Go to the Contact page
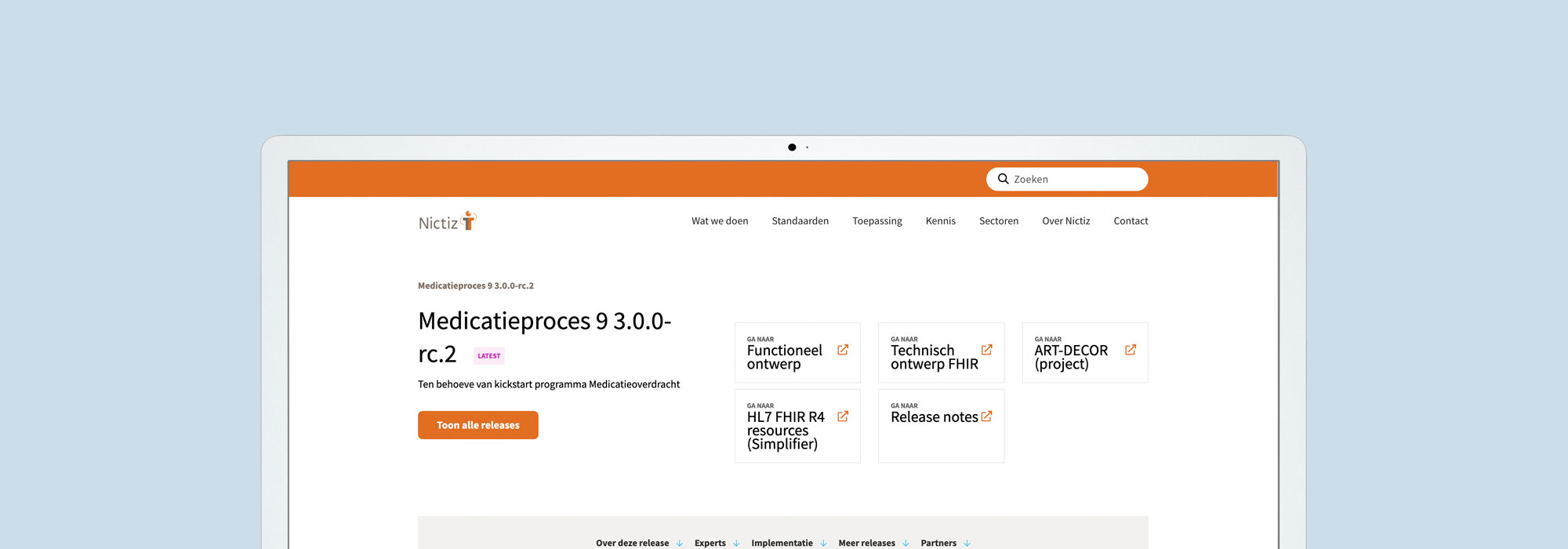Screen dimensions: 1568x549 point(1131,221)
